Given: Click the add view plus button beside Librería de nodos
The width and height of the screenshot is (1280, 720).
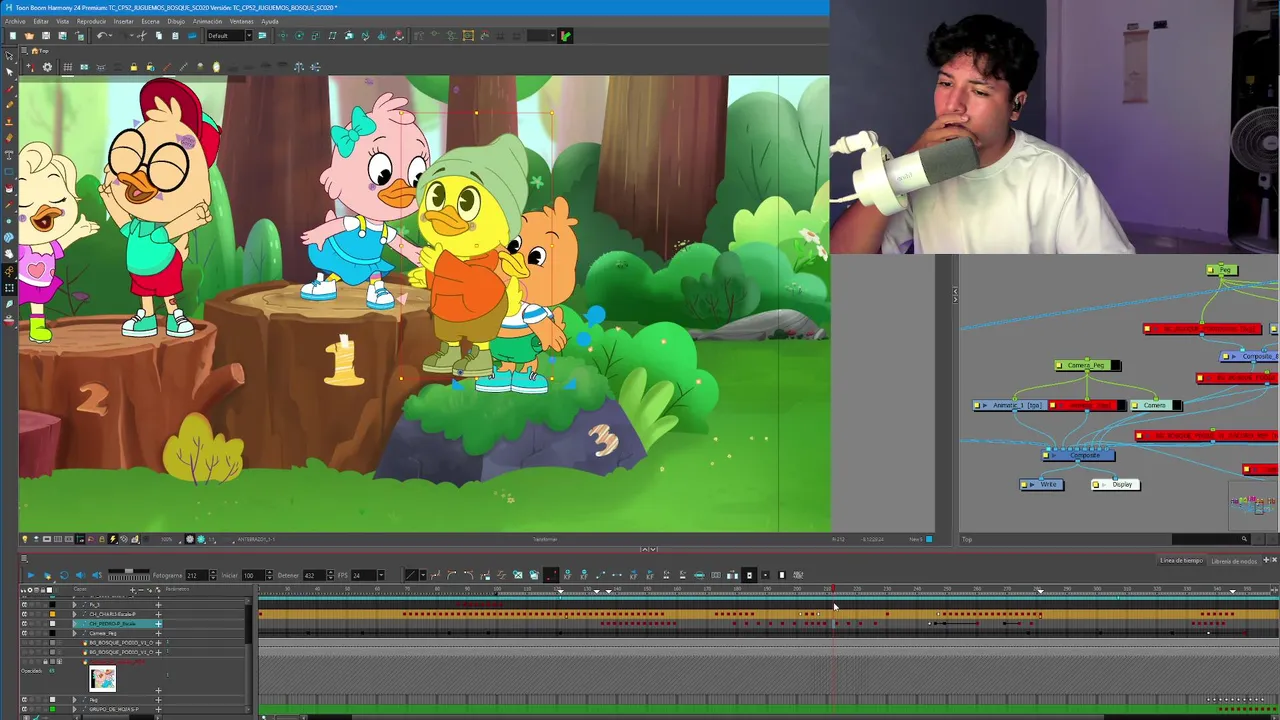Looking at the screenshot, I should point(1267,561).
